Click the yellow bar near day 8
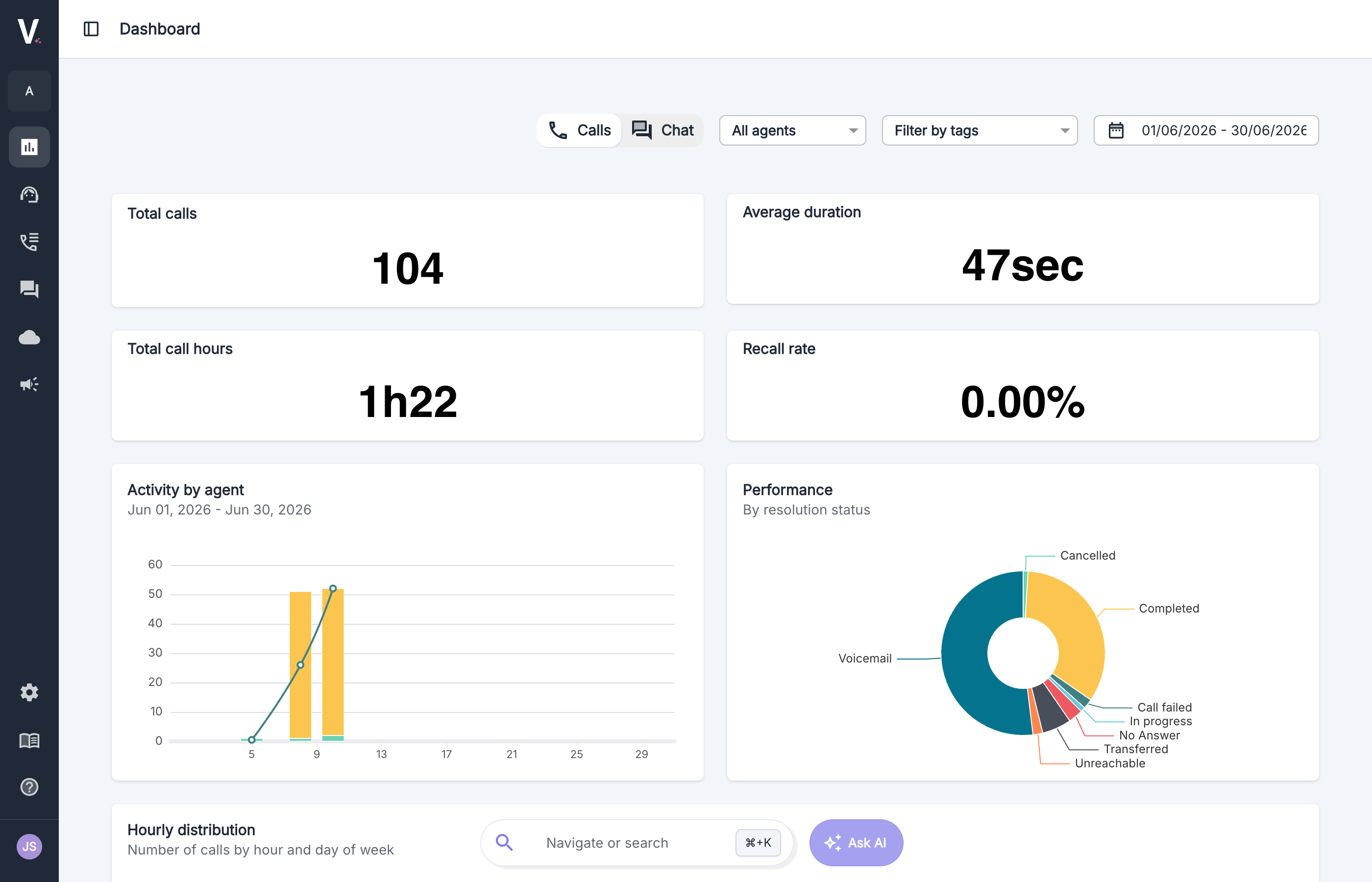Image resolution: width=1372 pixels, height=882 pixels. pyautogui.click(x=300, y=665)
